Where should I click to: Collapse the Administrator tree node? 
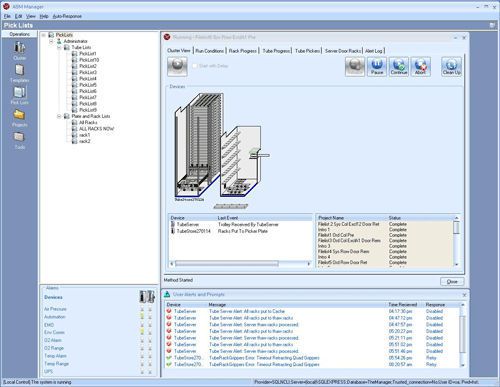[x=51, y=41]
